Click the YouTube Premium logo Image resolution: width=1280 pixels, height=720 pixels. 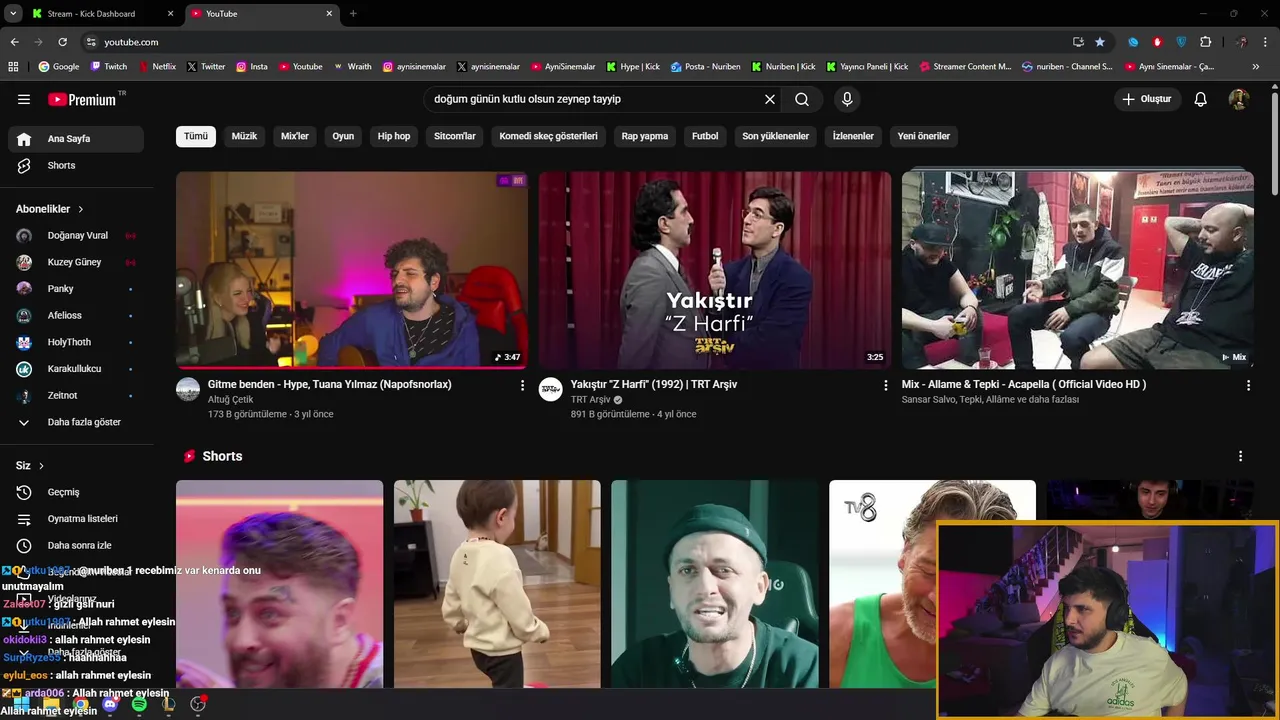(82, 99)
